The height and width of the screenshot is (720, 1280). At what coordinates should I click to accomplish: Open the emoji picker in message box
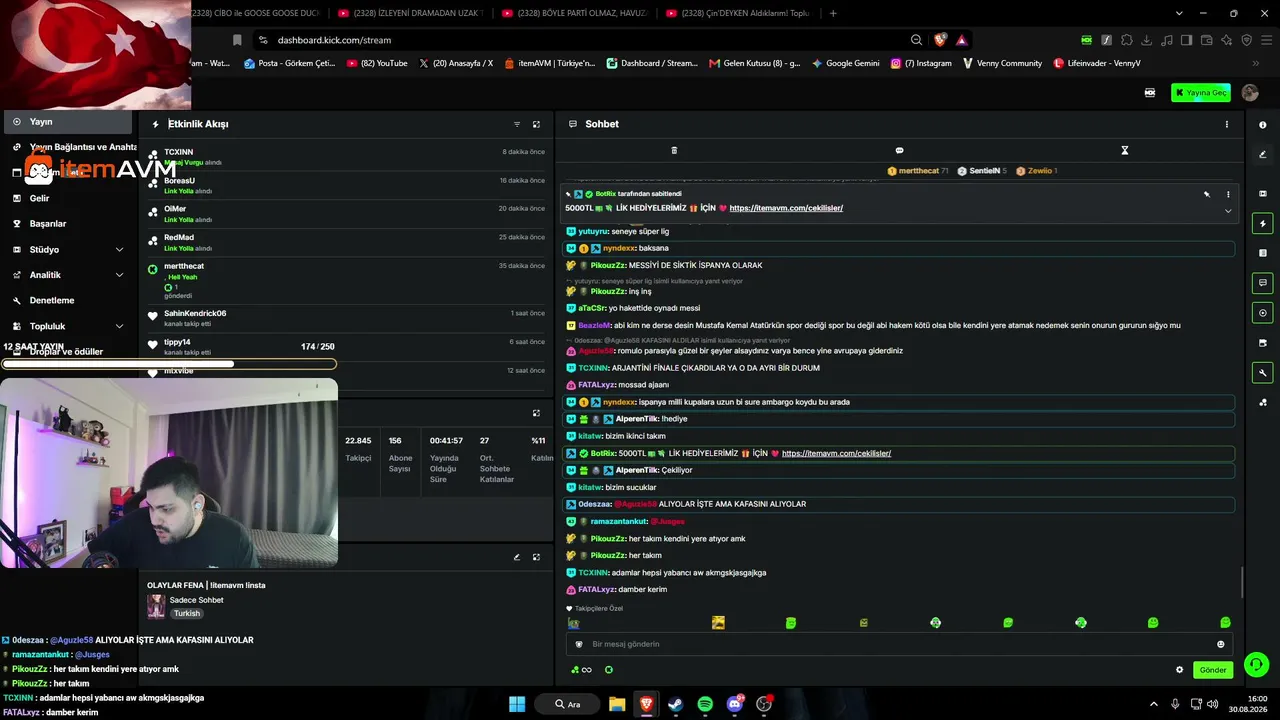coord(1220,644)
